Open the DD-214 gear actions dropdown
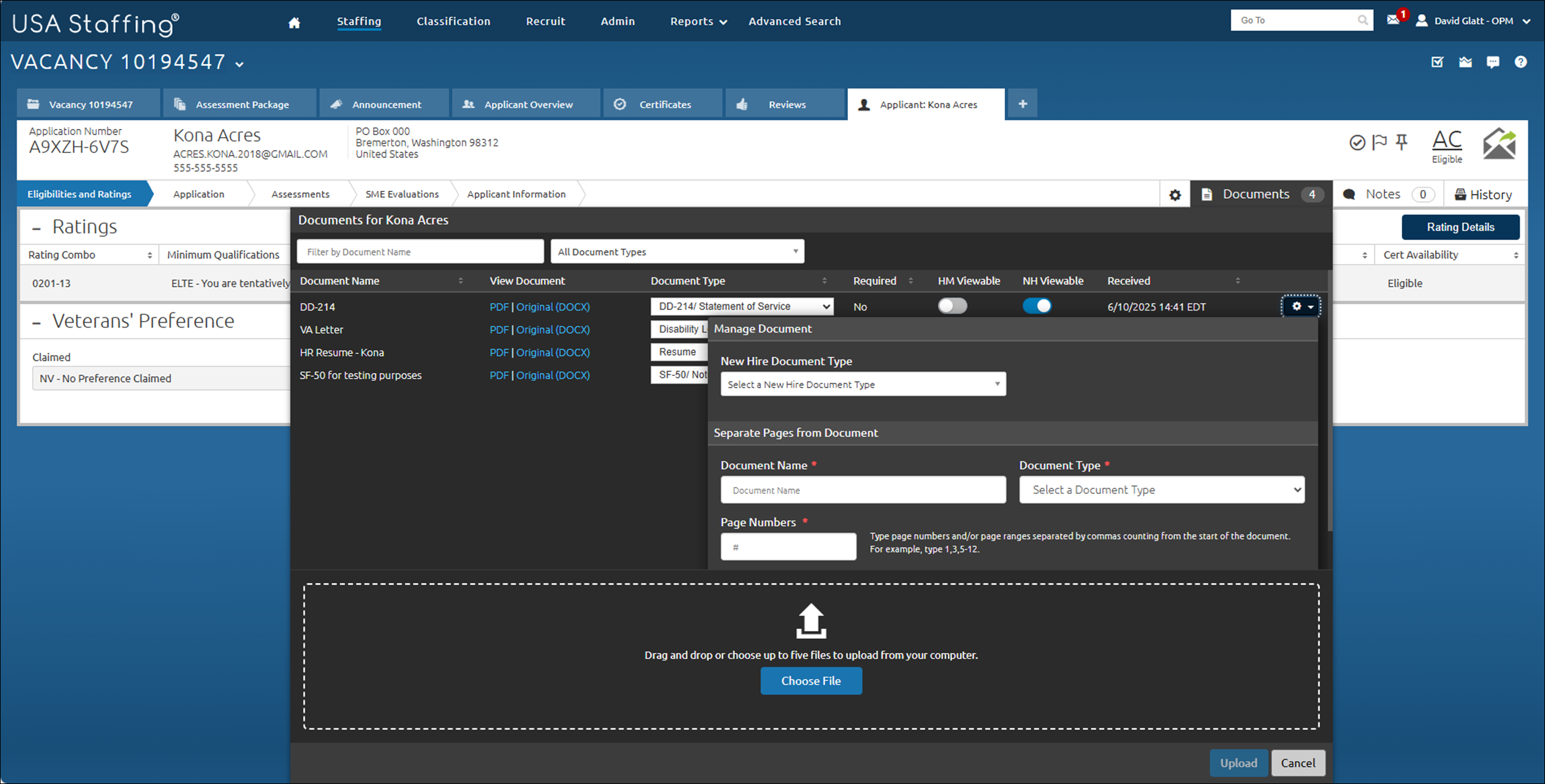This screenshot has width=1545, height=784. click(x=1301, y=307)
